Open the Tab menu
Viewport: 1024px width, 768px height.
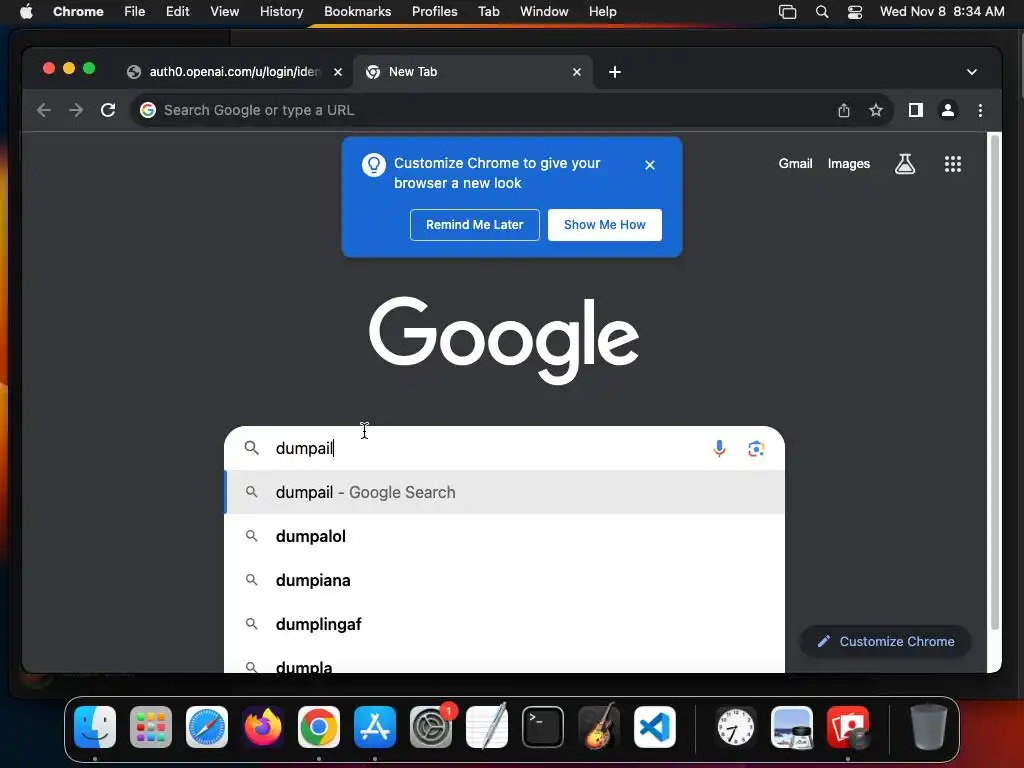[488, 11]
